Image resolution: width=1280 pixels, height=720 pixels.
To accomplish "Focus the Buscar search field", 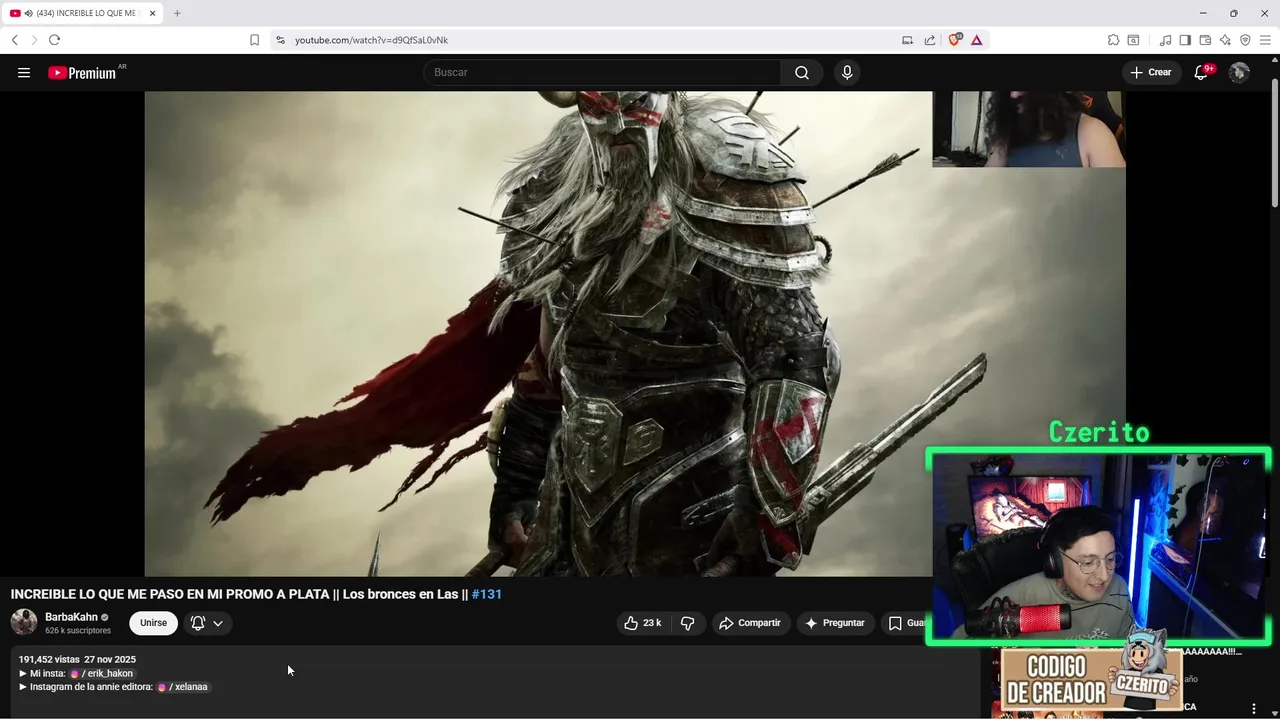I will click(602, 73).
